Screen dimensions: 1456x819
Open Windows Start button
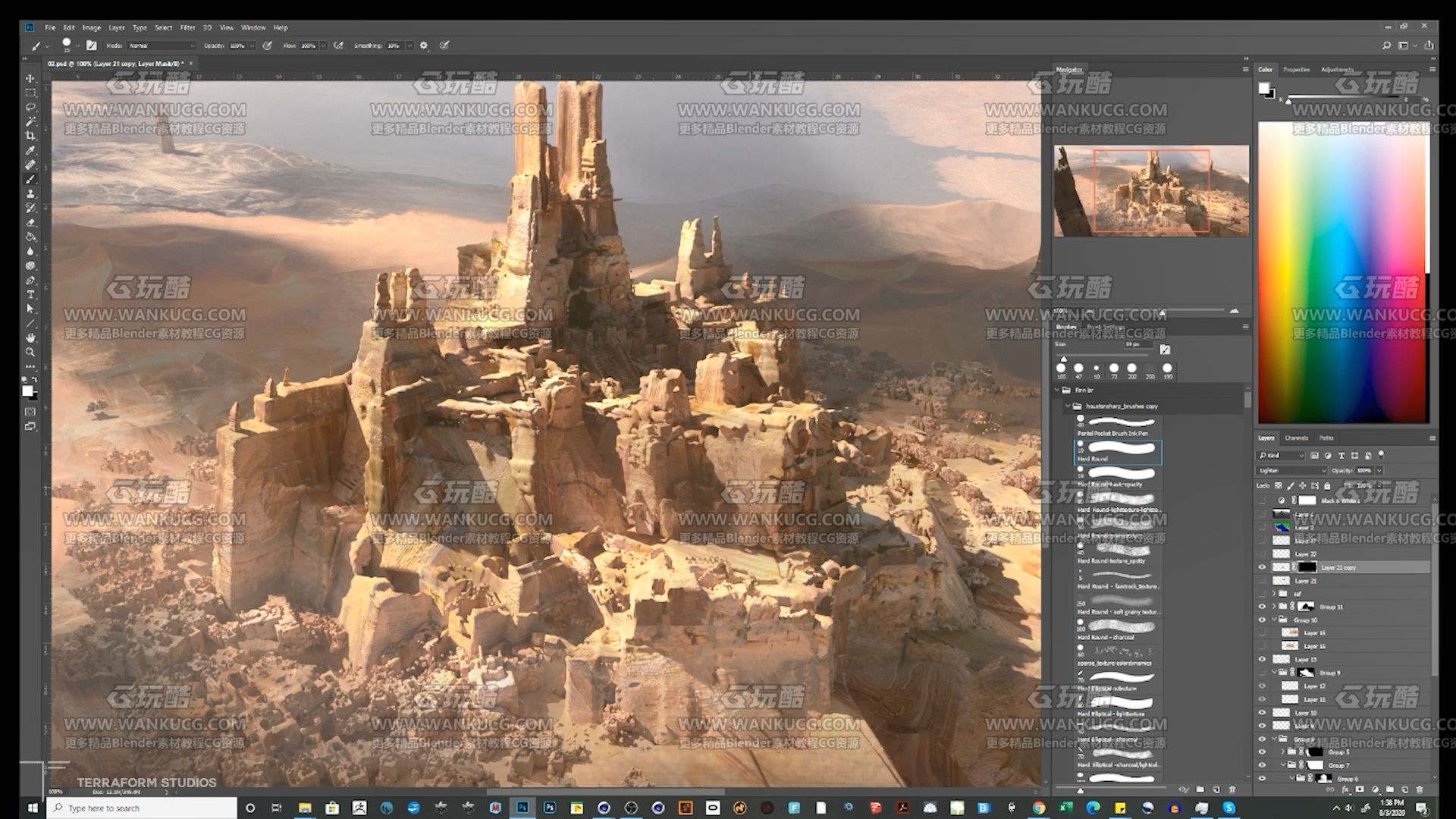33,808
